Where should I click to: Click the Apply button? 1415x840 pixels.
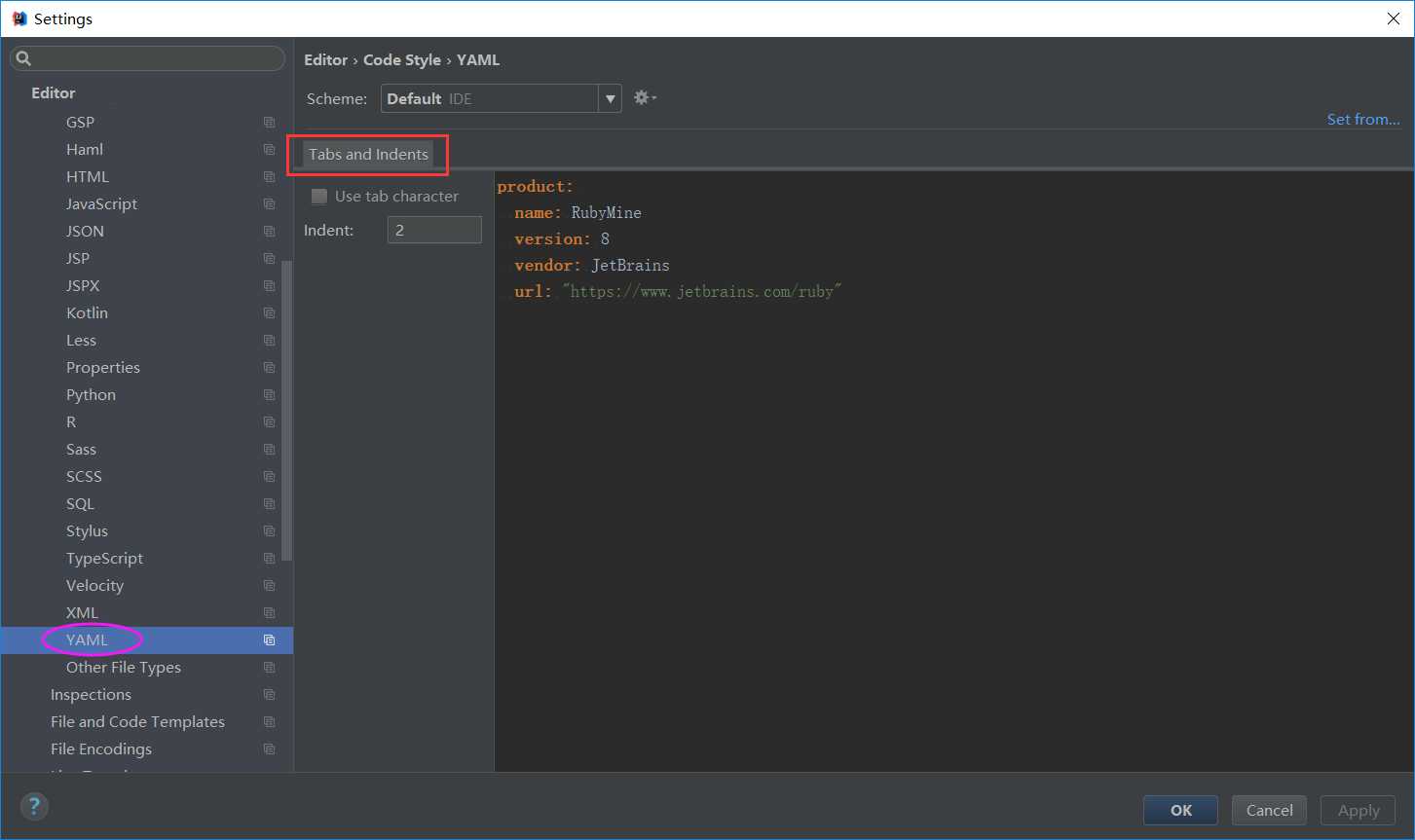[x=1359, y=810]
